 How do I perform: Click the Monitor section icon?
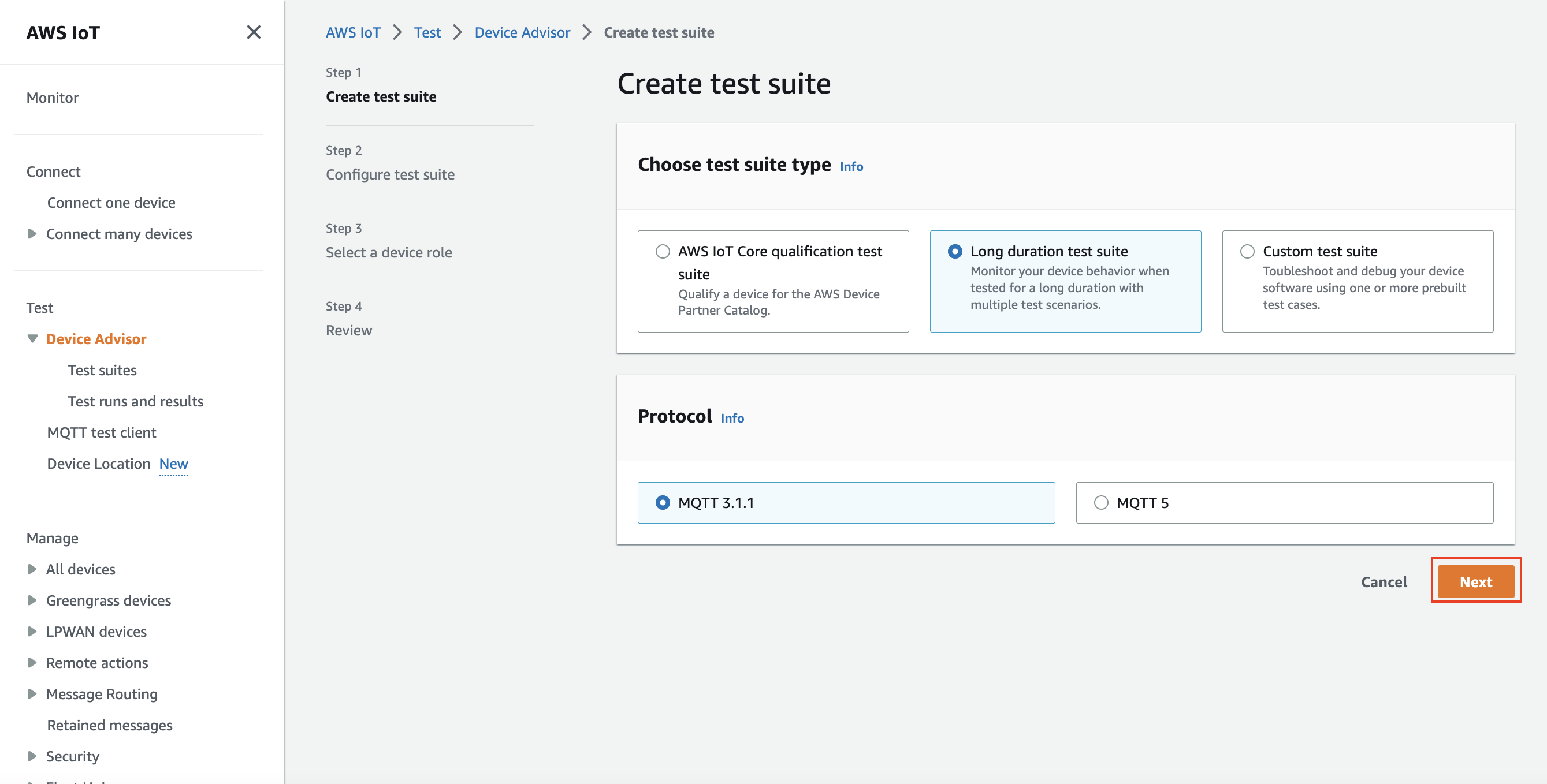click(x=55, y=97)
